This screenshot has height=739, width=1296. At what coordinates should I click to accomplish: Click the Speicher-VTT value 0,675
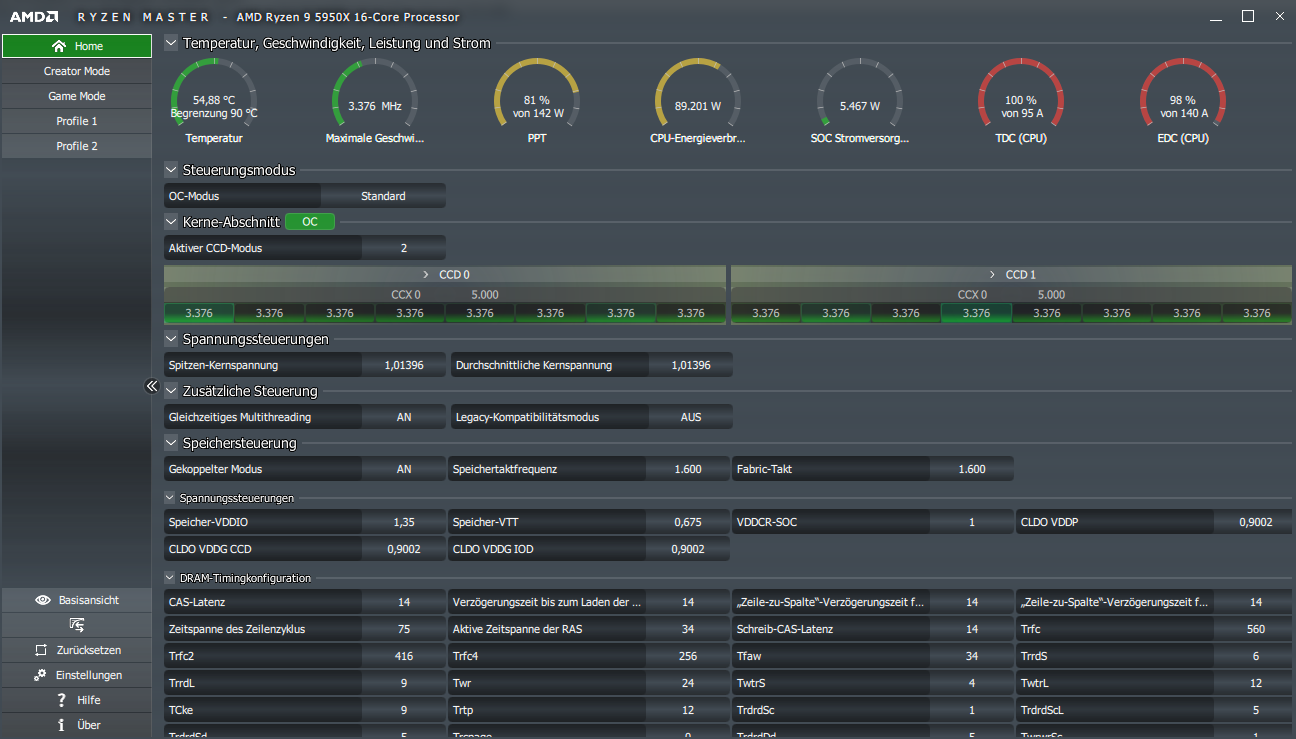688,522
